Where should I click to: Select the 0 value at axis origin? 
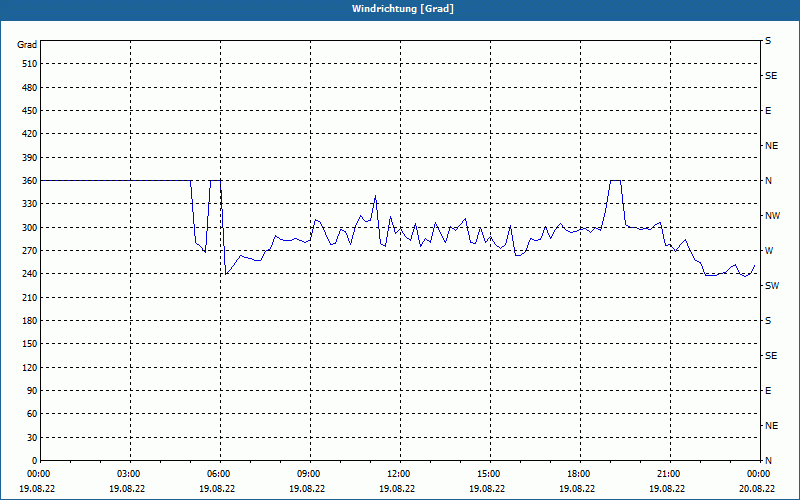[x=35, y=461]
